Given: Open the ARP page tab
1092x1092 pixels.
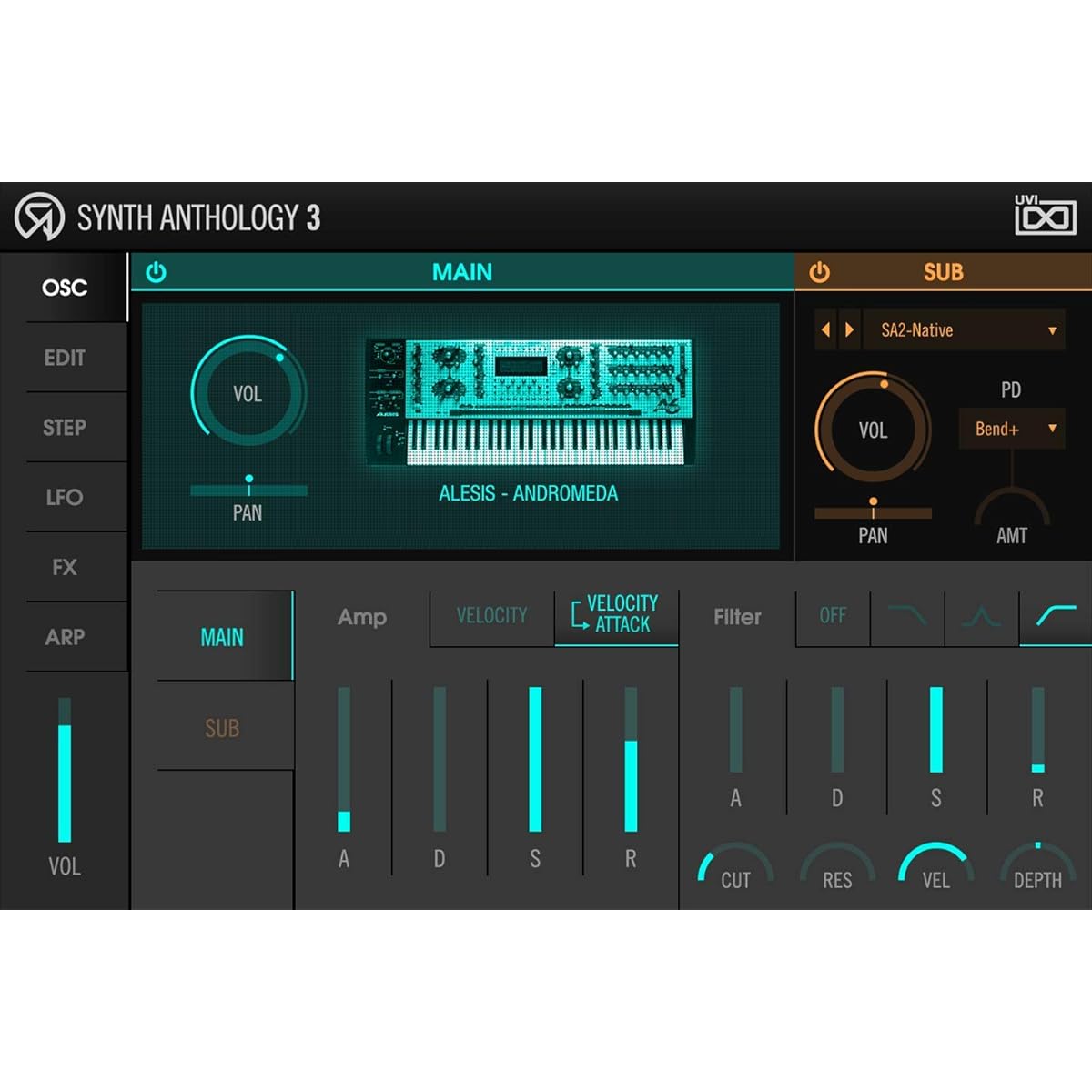Looking at the screenshot, I should pos(65,637).
